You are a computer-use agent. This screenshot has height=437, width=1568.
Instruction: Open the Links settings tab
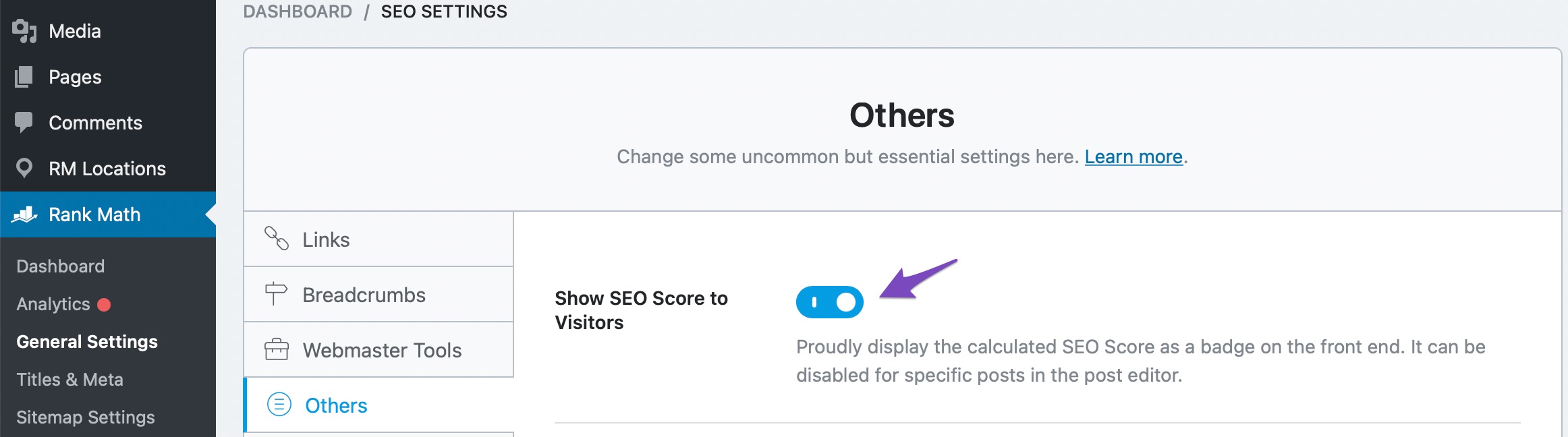(326, 239)
